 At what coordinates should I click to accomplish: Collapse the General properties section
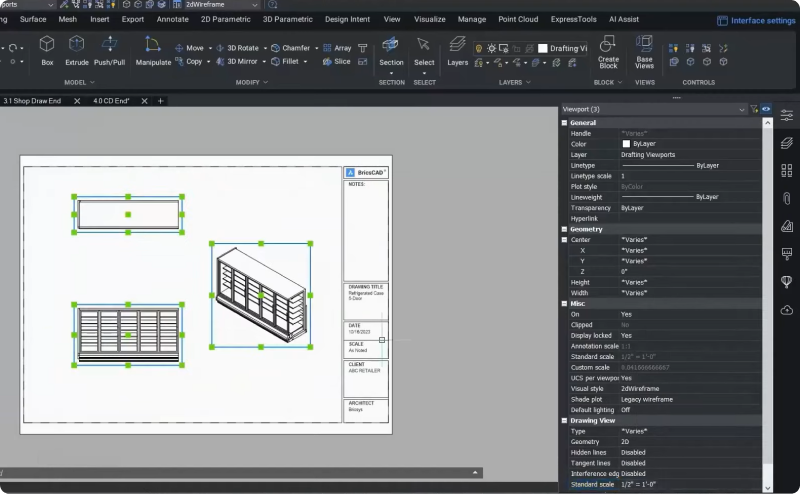tap(564, 122)
